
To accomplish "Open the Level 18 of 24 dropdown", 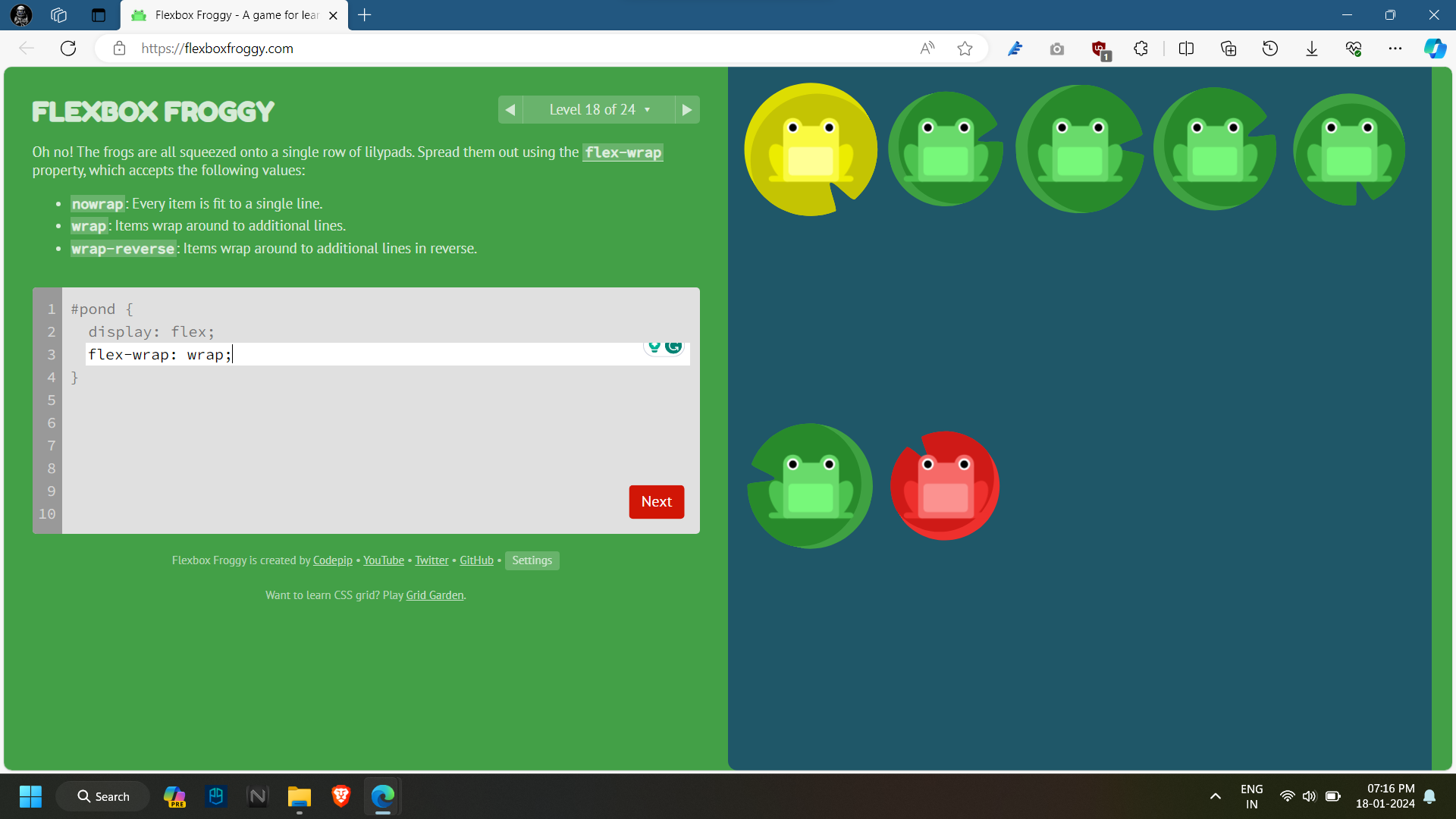I will point(599,110).
